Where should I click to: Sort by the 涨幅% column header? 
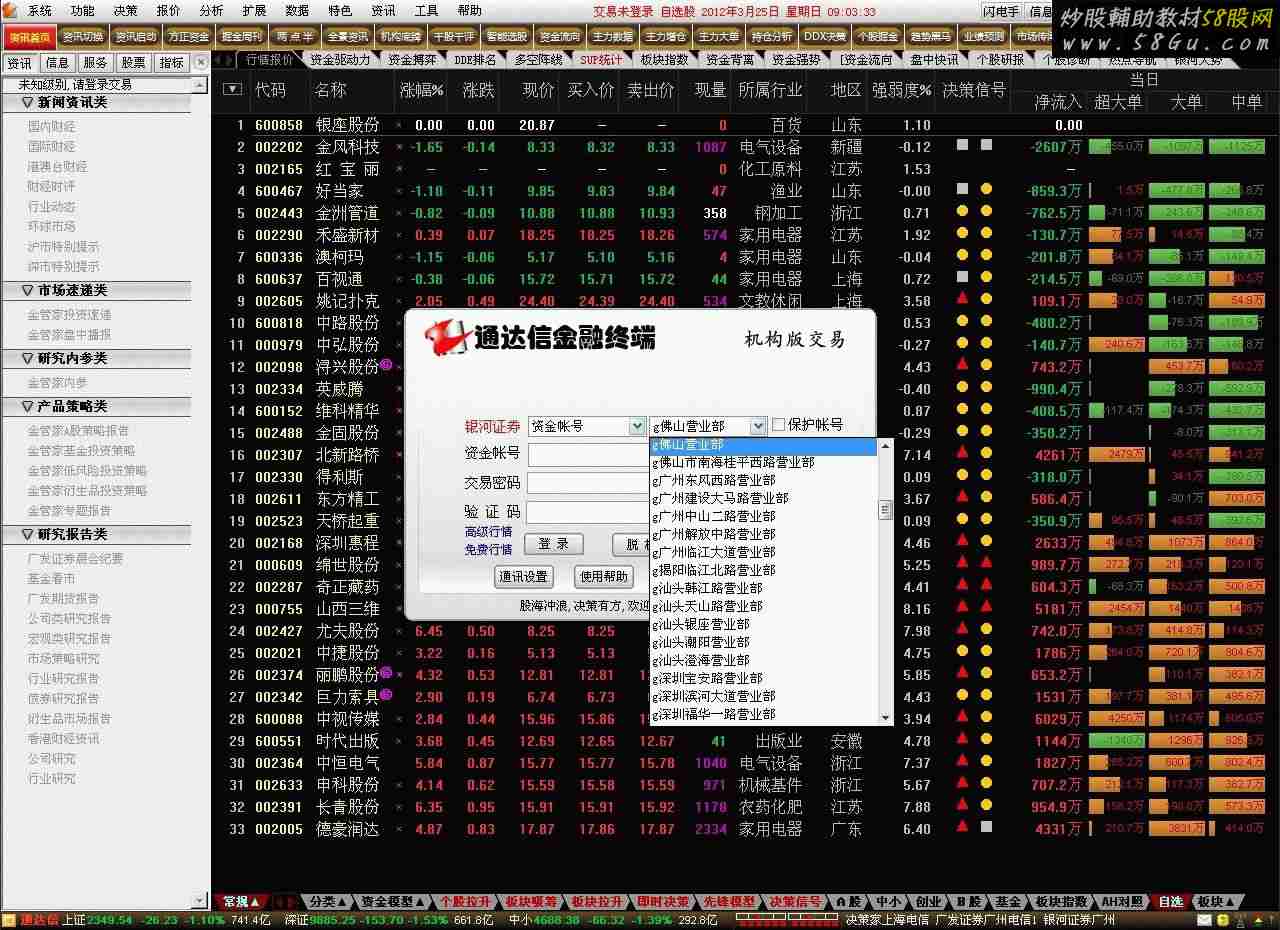421,90
